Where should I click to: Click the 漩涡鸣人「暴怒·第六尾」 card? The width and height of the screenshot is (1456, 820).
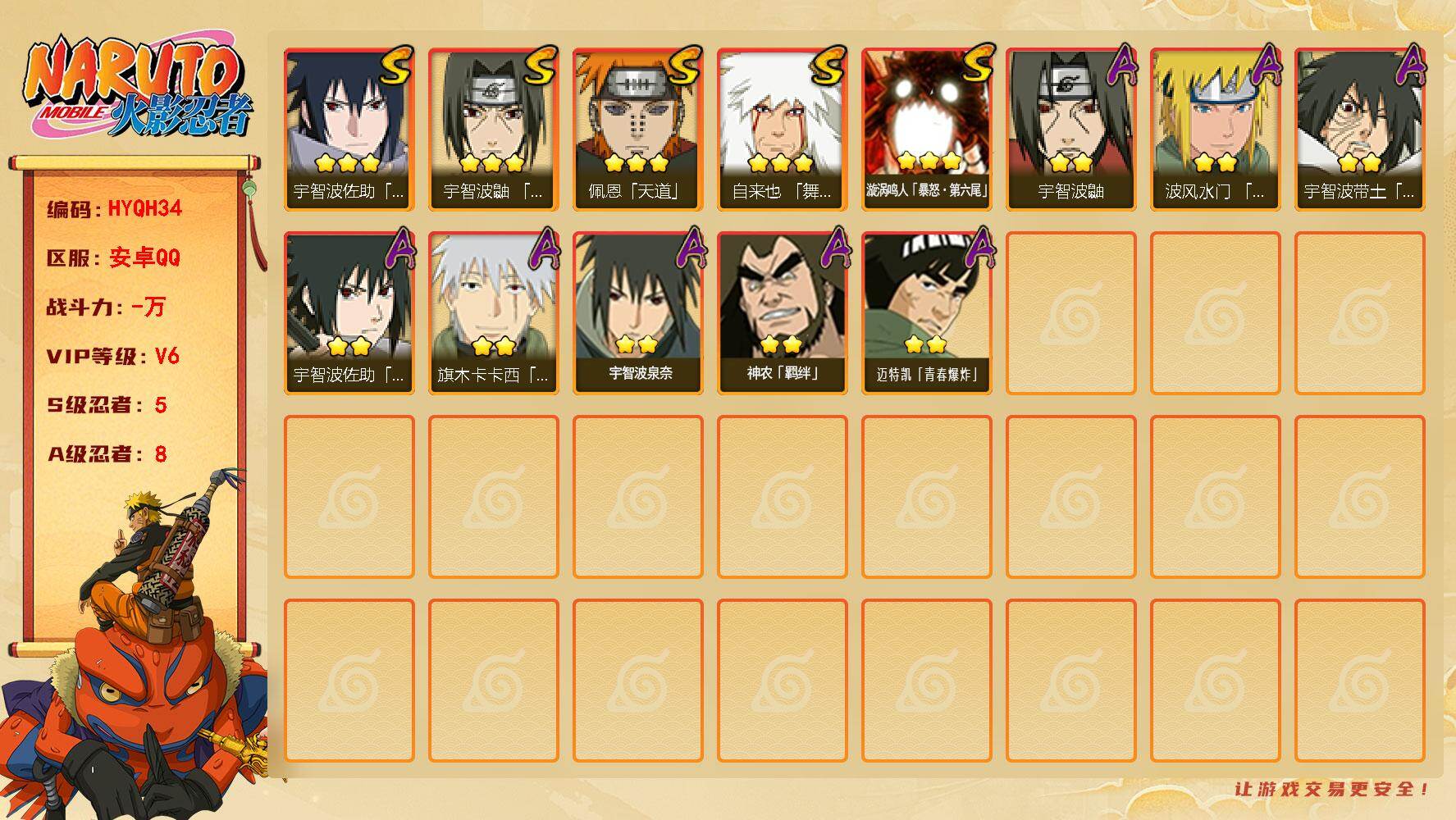coord(926,130)
